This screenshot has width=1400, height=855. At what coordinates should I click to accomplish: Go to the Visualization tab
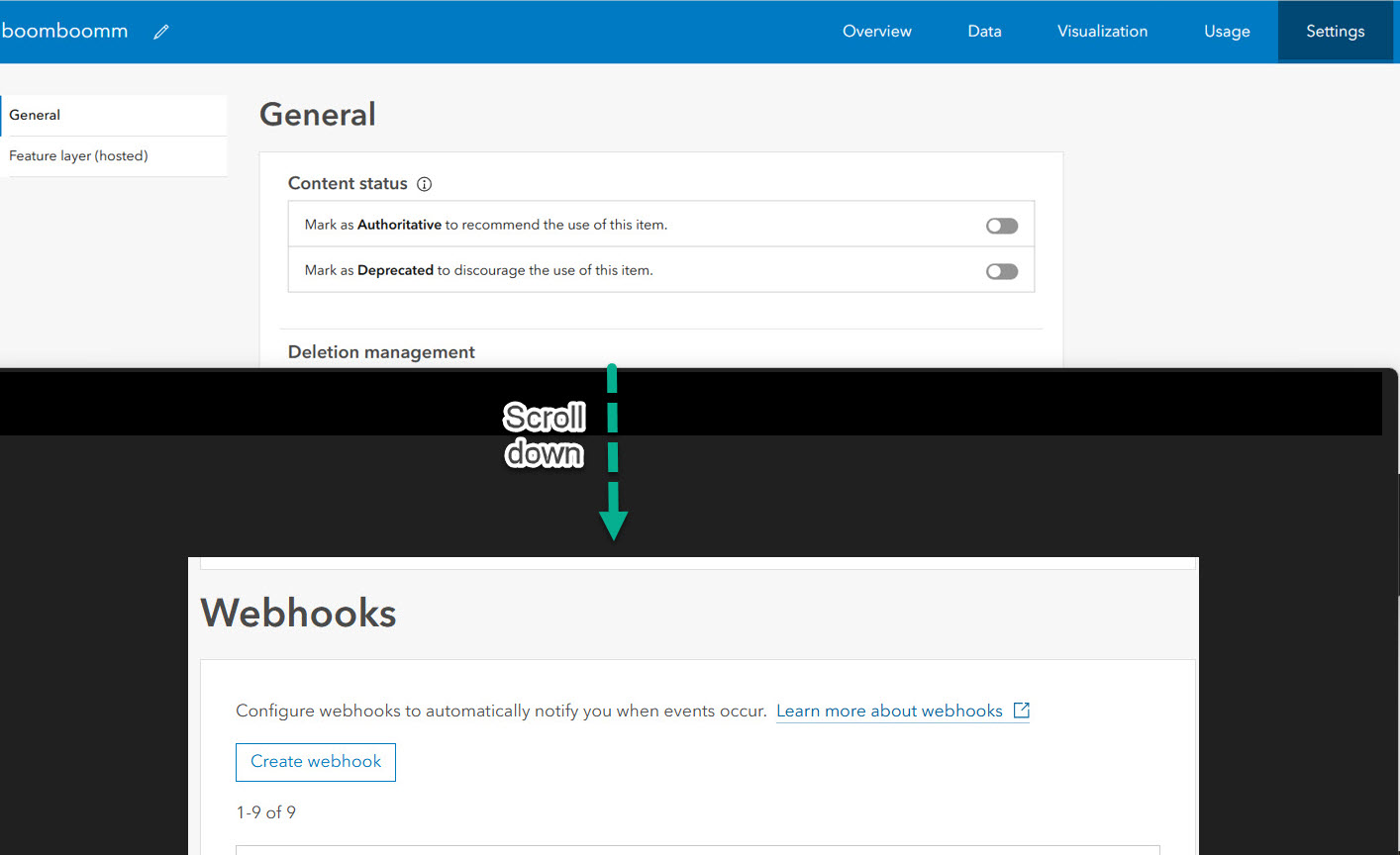[1102, 31]
